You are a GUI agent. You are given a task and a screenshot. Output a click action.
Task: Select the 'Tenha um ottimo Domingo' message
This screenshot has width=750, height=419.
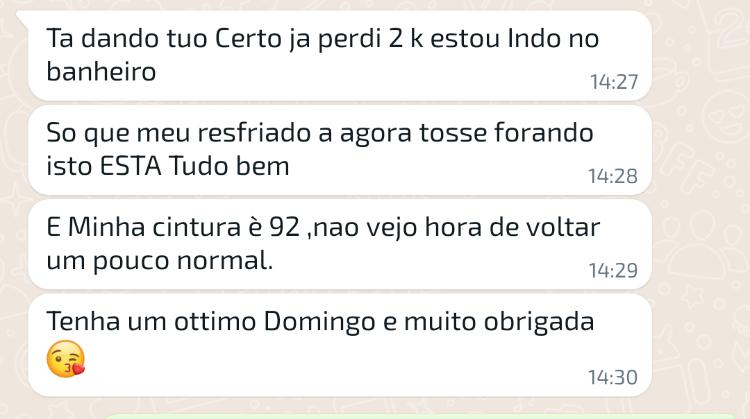click(340, 345)
